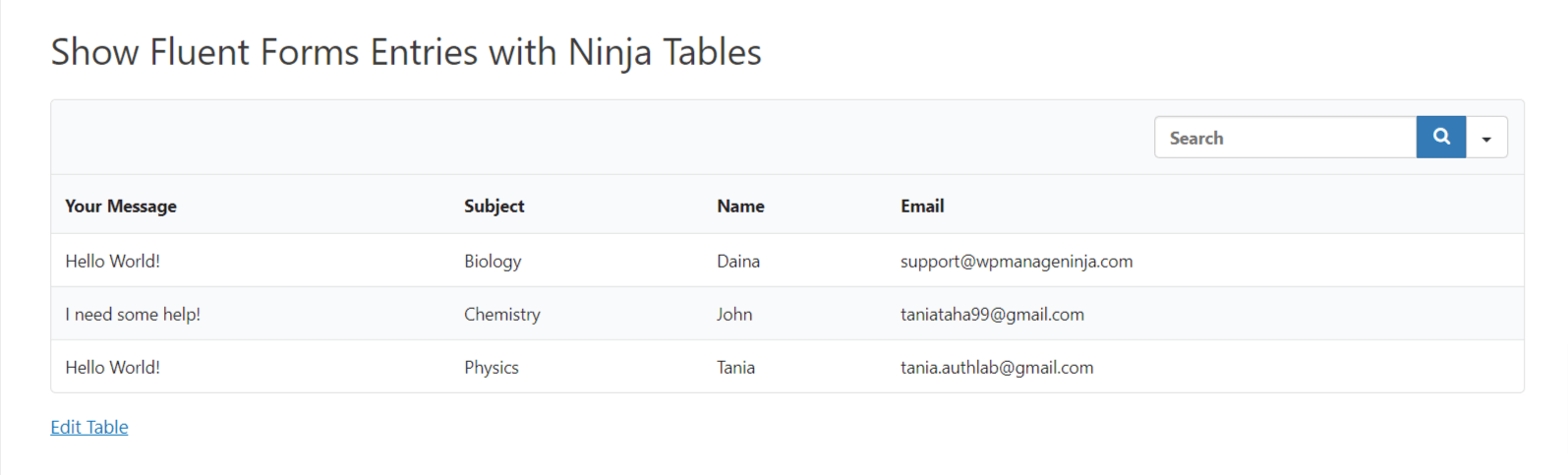Click the name Tania in table

pyautogui.click(x=735, y=367)
